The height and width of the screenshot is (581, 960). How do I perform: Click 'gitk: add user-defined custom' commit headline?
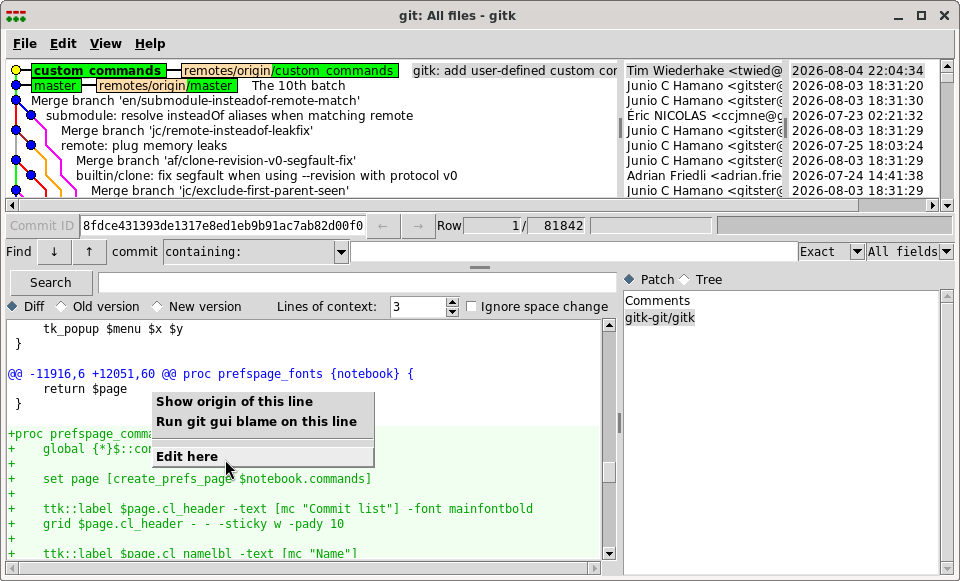[x=514, y=70]
